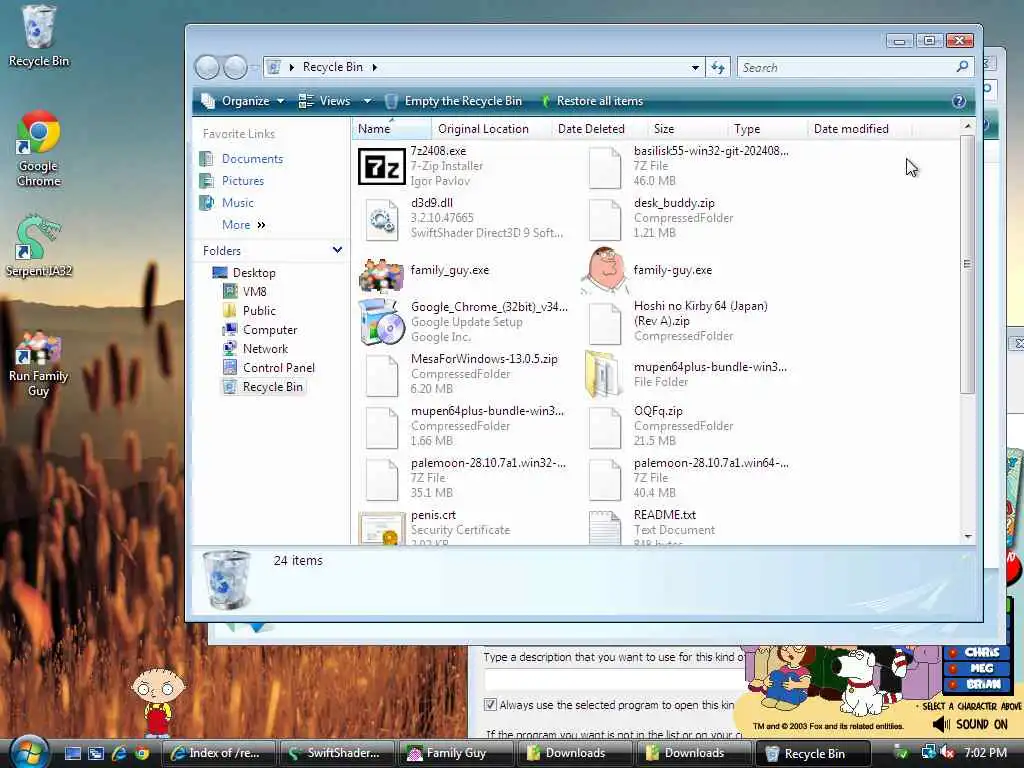Click the refresh button beside address bar
This screenshot has width=1024, height=768.
coord(718,67)
